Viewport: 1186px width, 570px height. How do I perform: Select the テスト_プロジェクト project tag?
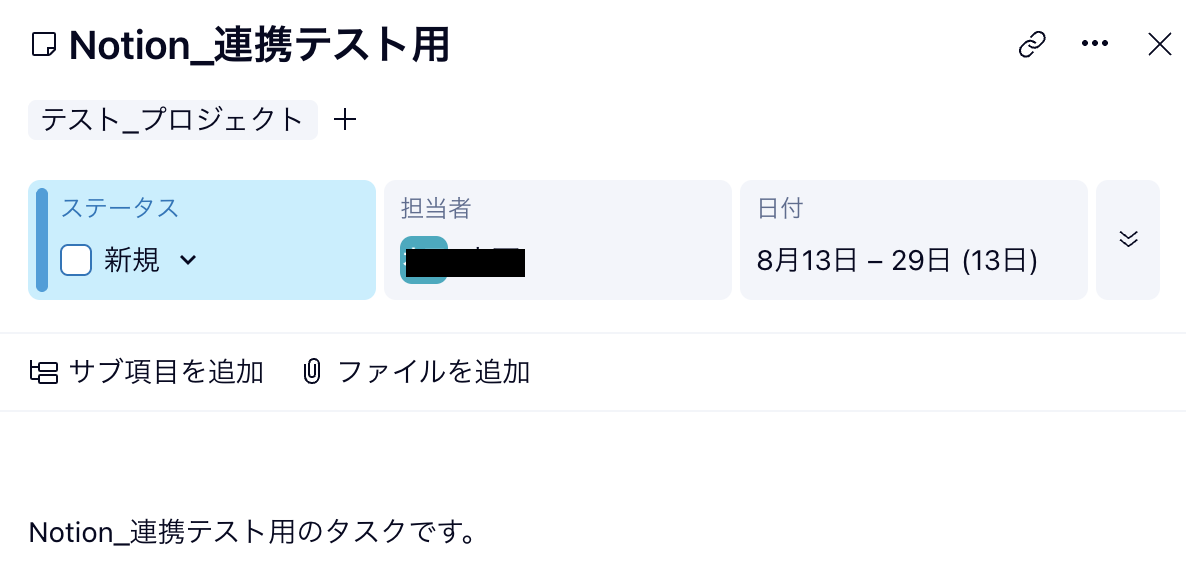coord(172,120)
